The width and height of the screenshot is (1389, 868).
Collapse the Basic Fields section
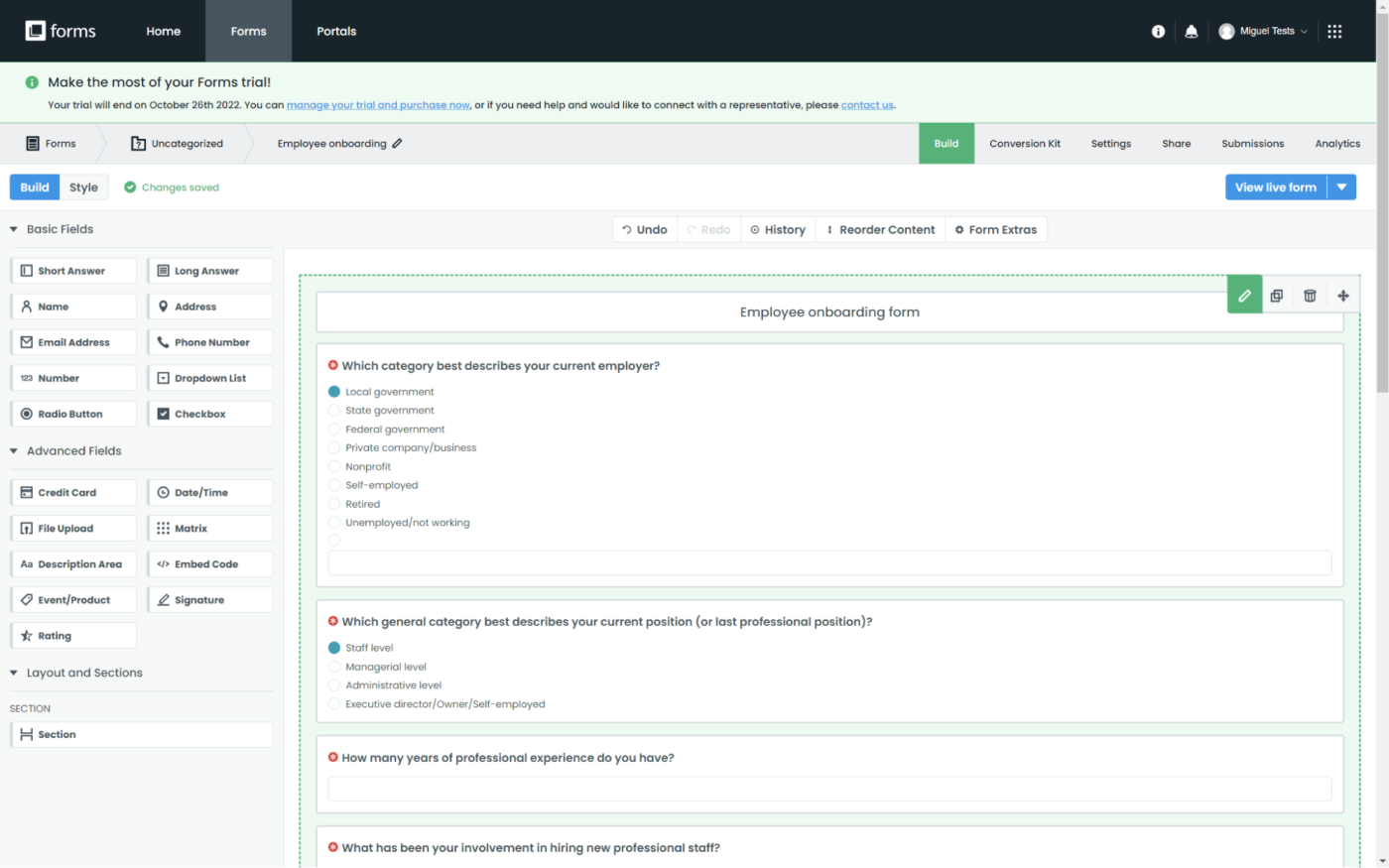(14, 229)
